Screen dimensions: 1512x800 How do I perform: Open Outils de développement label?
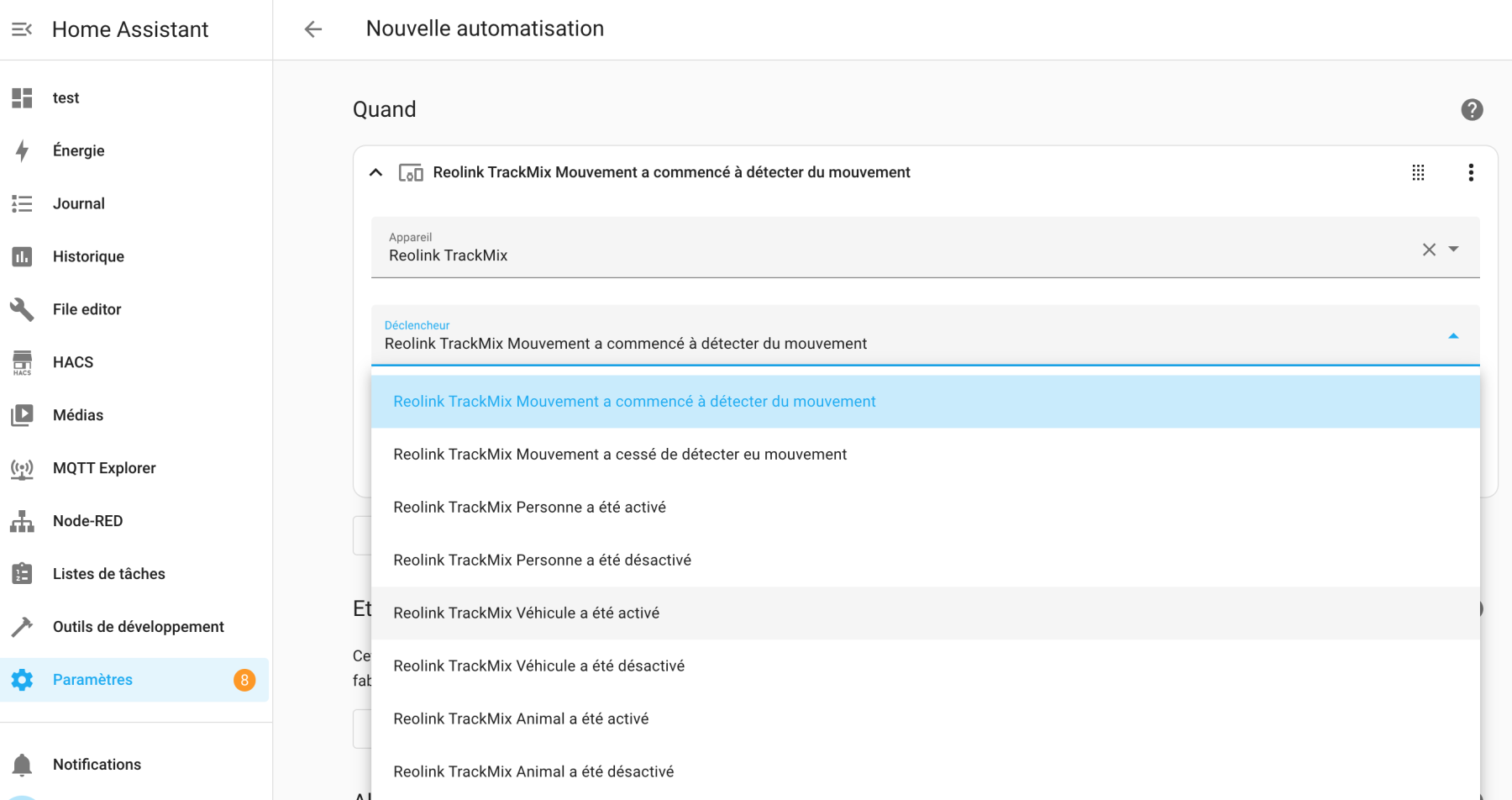tap(139, 628)
